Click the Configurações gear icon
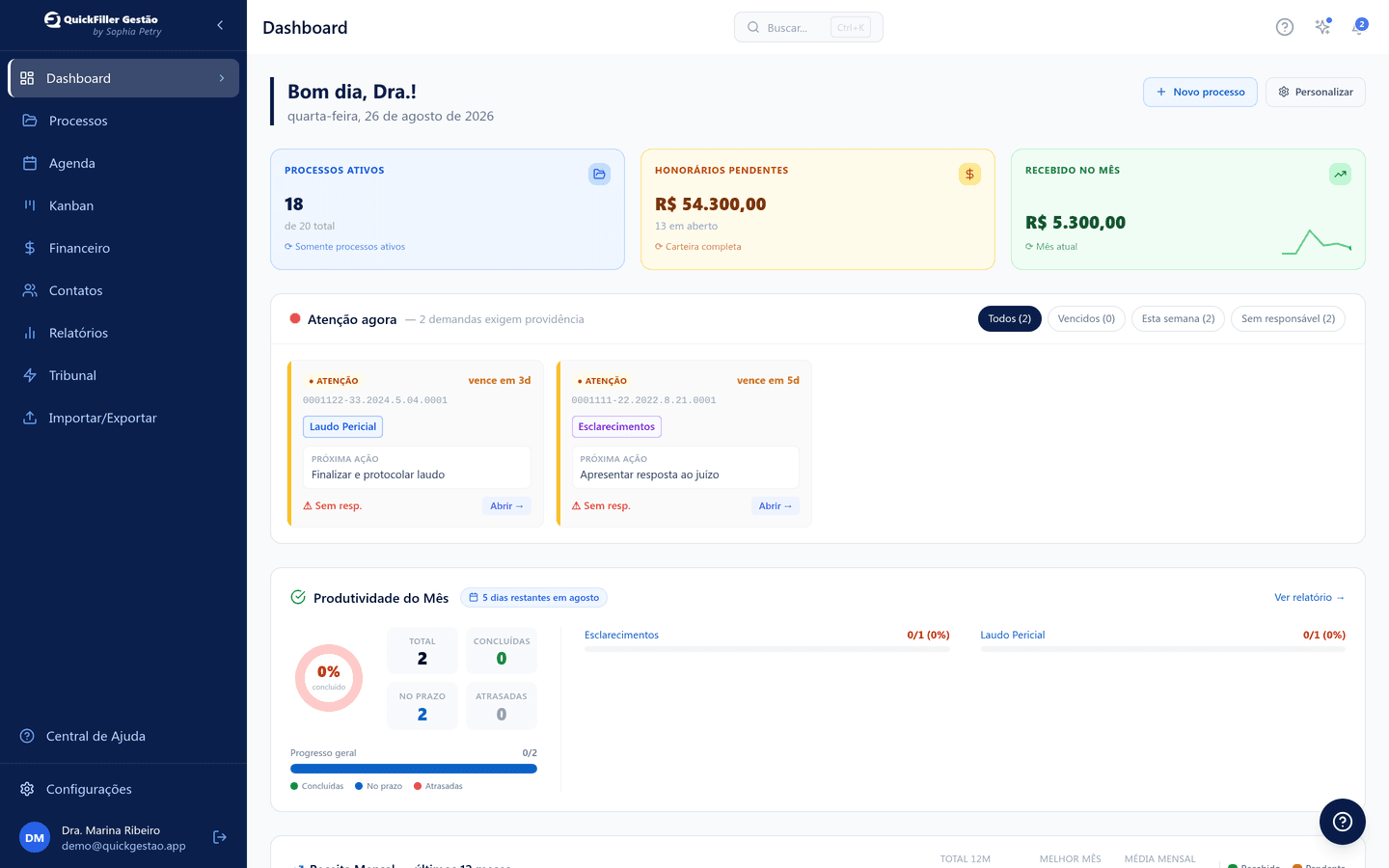The width and height of the screenshot is (1389, 868). click(x=27, y=789)
